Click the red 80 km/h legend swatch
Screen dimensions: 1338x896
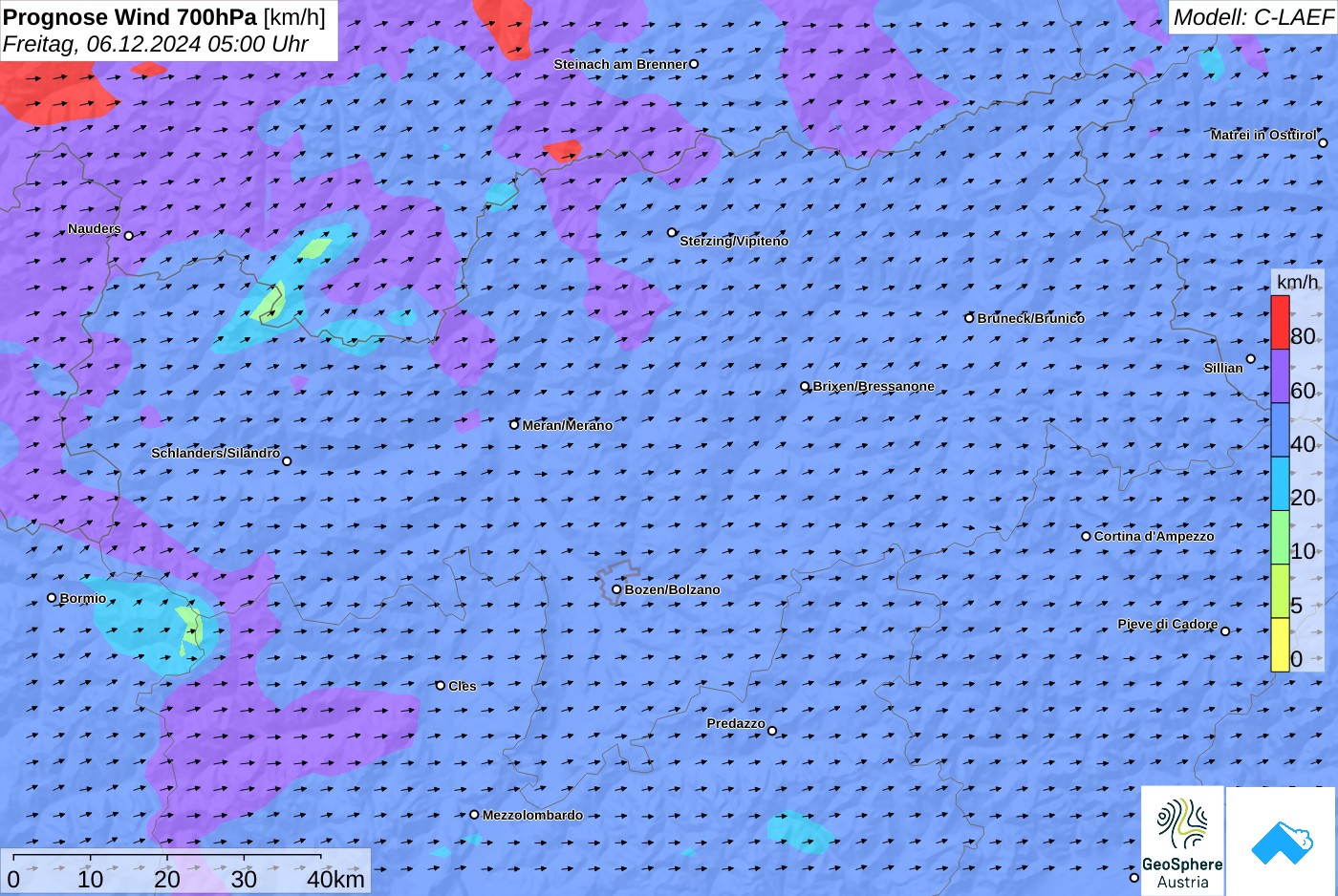tap(1280, 323)
